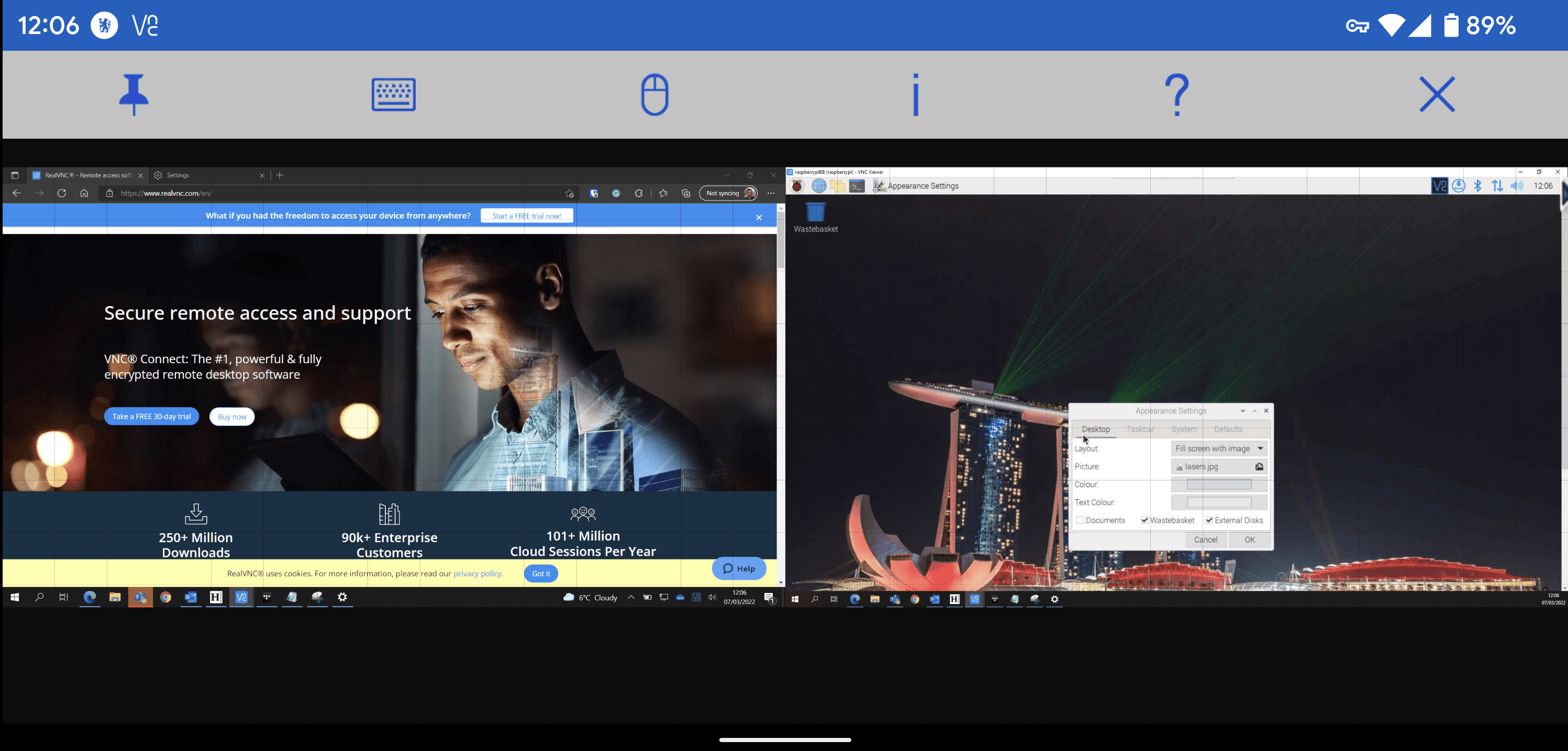This screenshot has height=751, width=1568.
Task: Switch to the Defaults tab
Action: [x=1228, y=429]
